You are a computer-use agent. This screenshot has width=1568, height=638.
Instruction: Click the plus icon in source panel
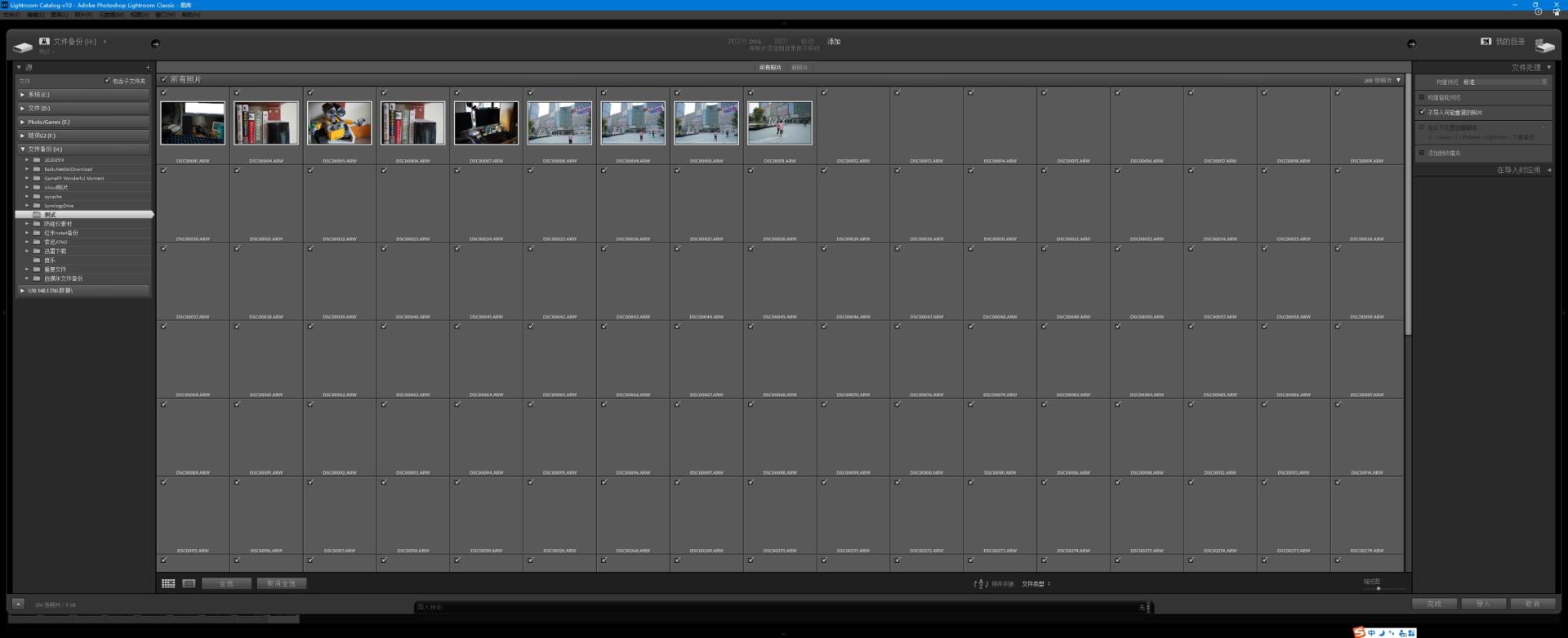click(x=148, y=68)
